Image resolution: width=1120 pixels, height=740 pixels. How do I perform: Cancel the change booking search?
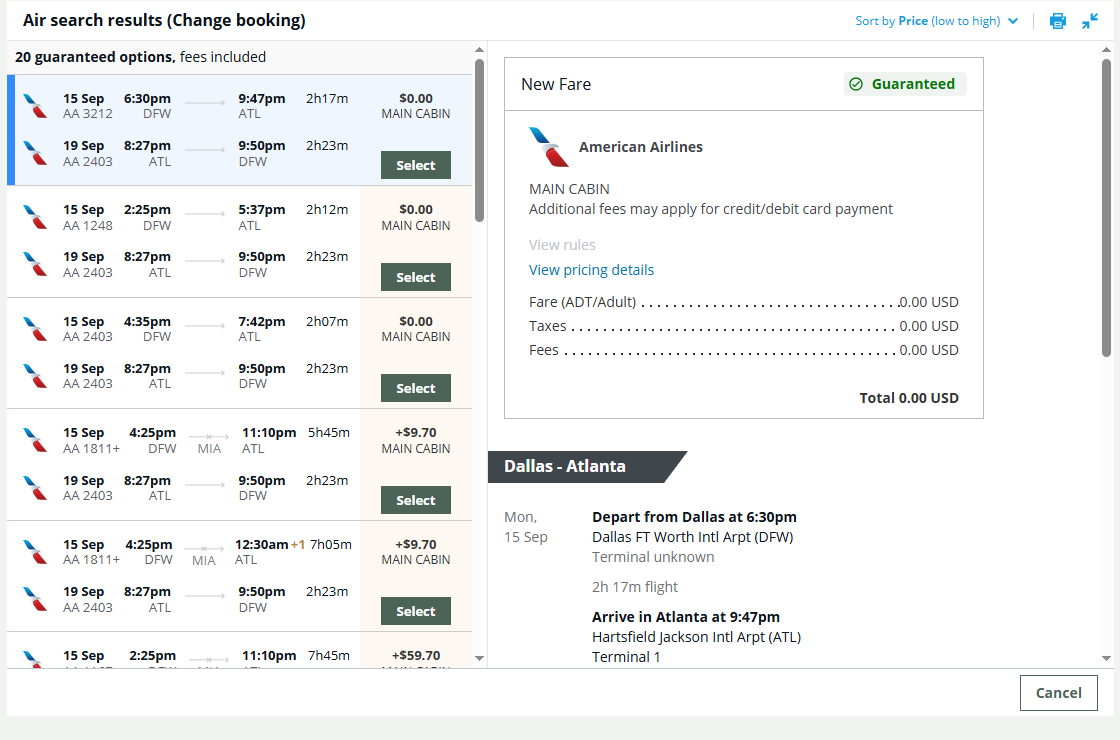pyautogui.click(x=1059, y=693)
